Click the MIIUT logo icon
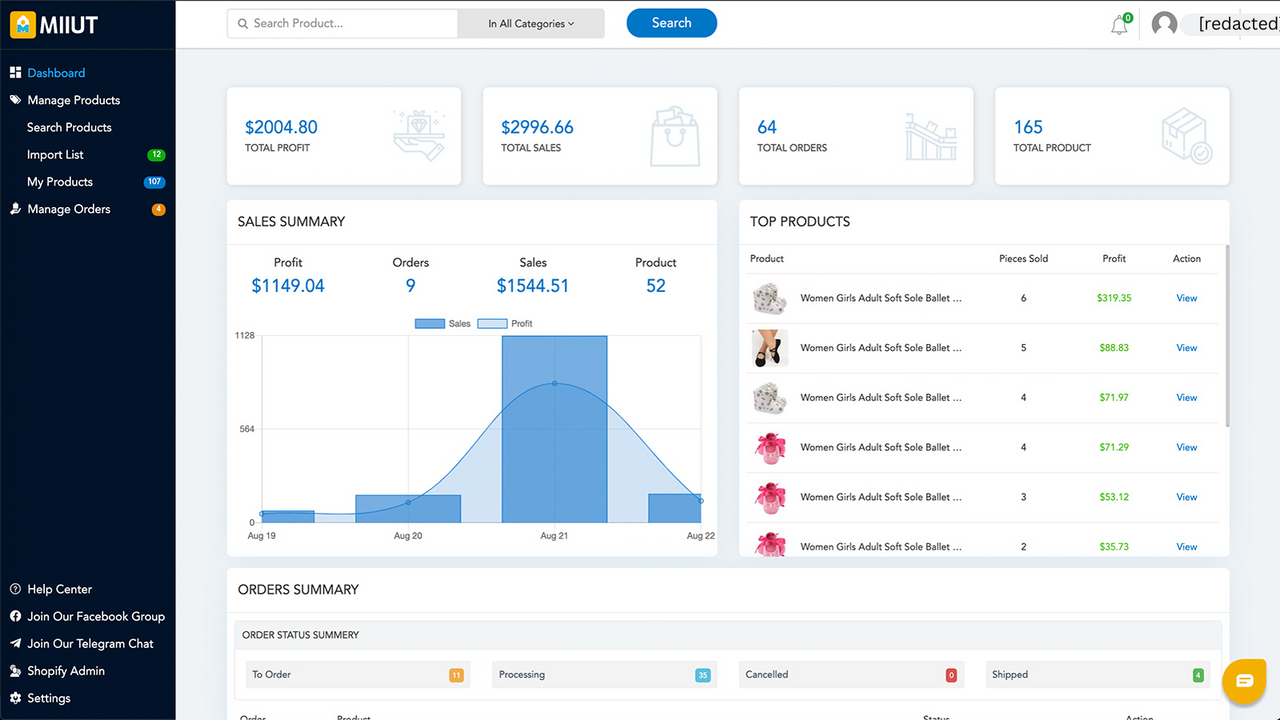Screen dimensions: 1280x720 pos(22,24)
